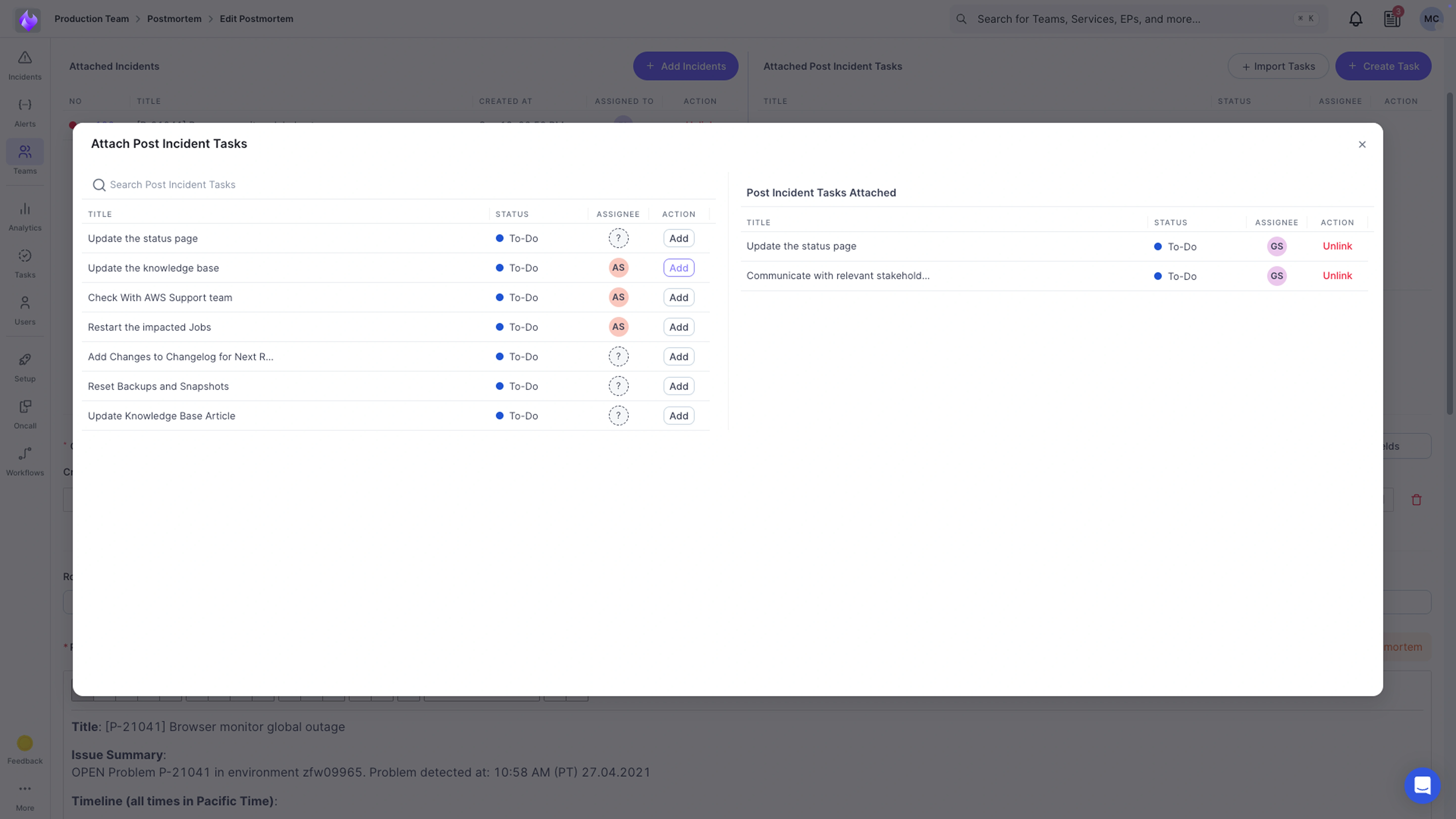This screenshot has width=1456, height=819.
Task: Click Production Team breadcrumb
Action: tap(92, 19)
